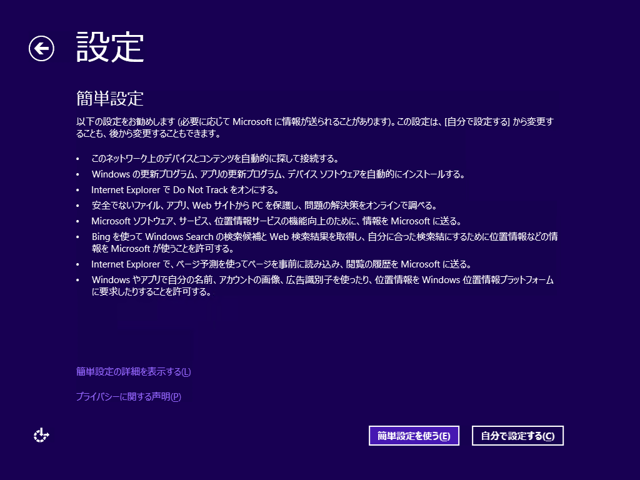The height and width of the screenshot is (480, 640).
Task: Select the 設定 page title
Action: (x=110, y=47)
